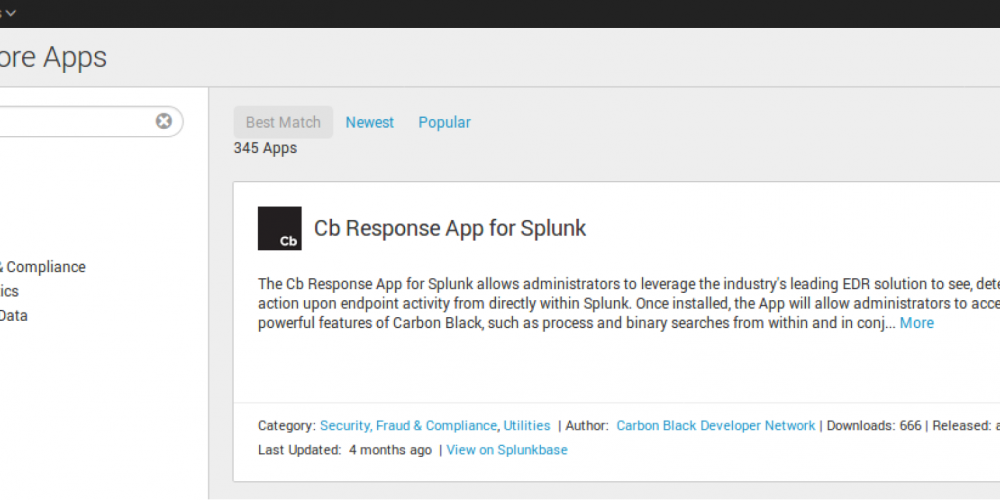This screenshot has height=500, width=1000.
Task: Sort apps by Newest
Action: point(370,122)
